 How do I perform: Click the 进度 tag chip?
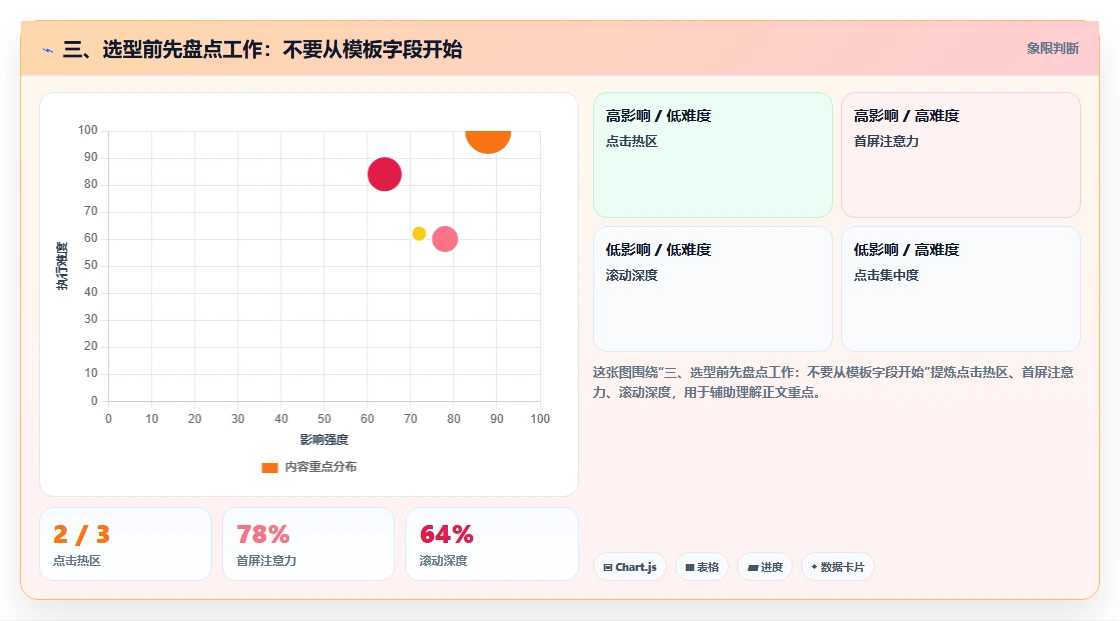pyautogui.click(x=765, y=567)
